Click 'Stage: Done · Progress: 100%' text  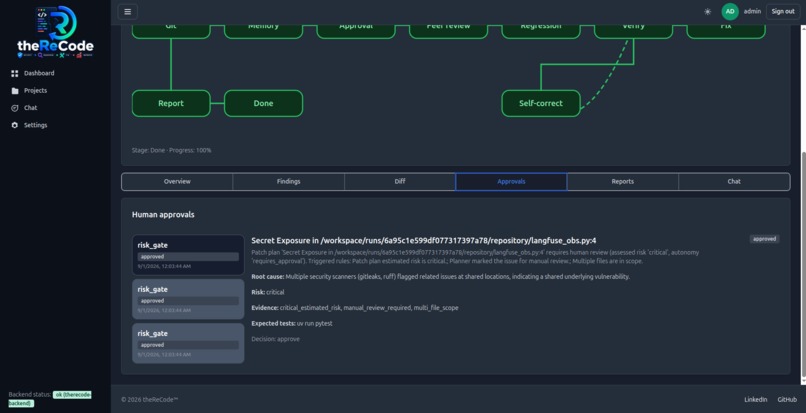pyautogui.click(x=171, y=151)
